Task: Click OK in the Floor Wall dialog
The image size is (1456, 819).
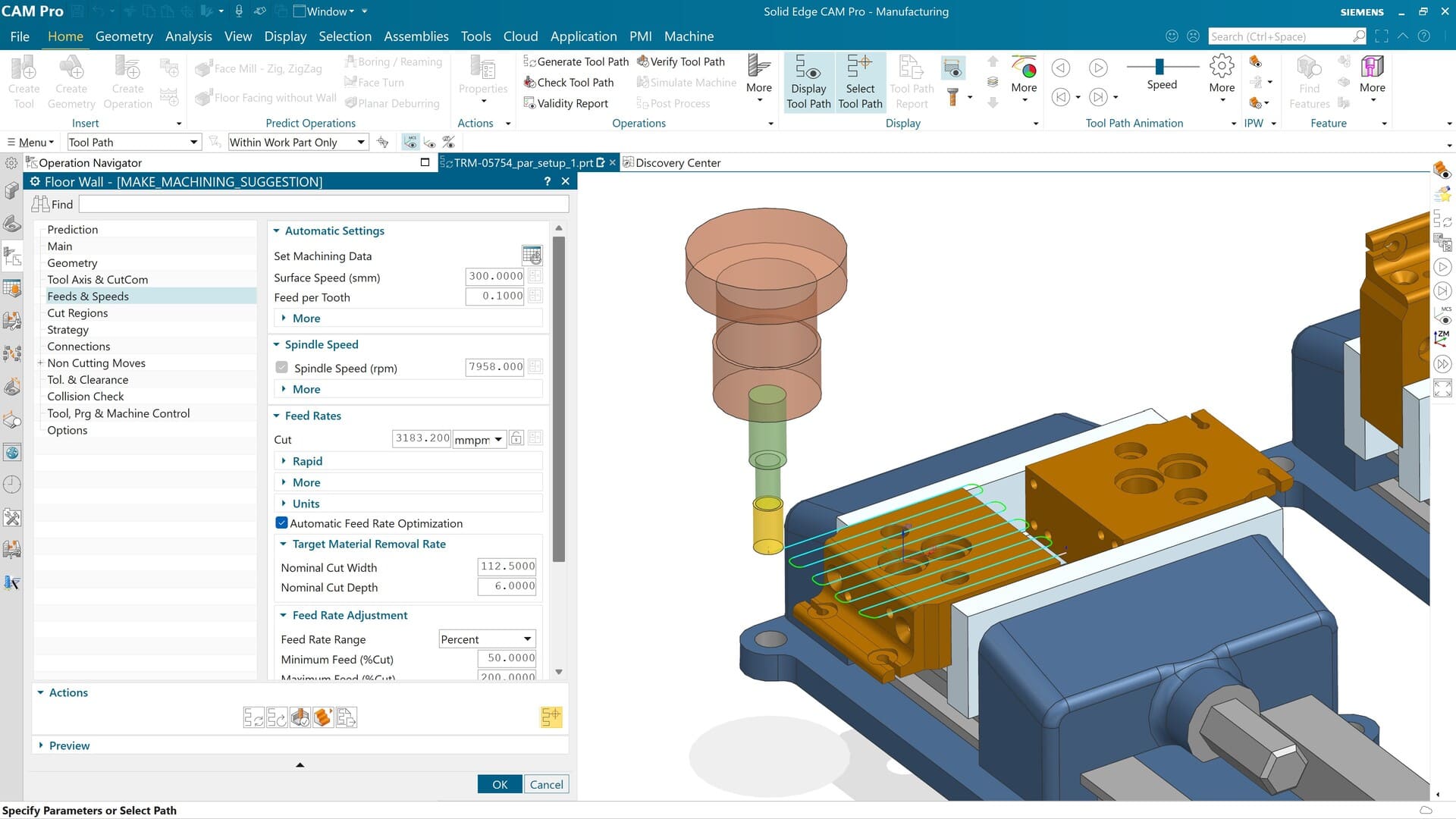Action: tap(499, 783)
